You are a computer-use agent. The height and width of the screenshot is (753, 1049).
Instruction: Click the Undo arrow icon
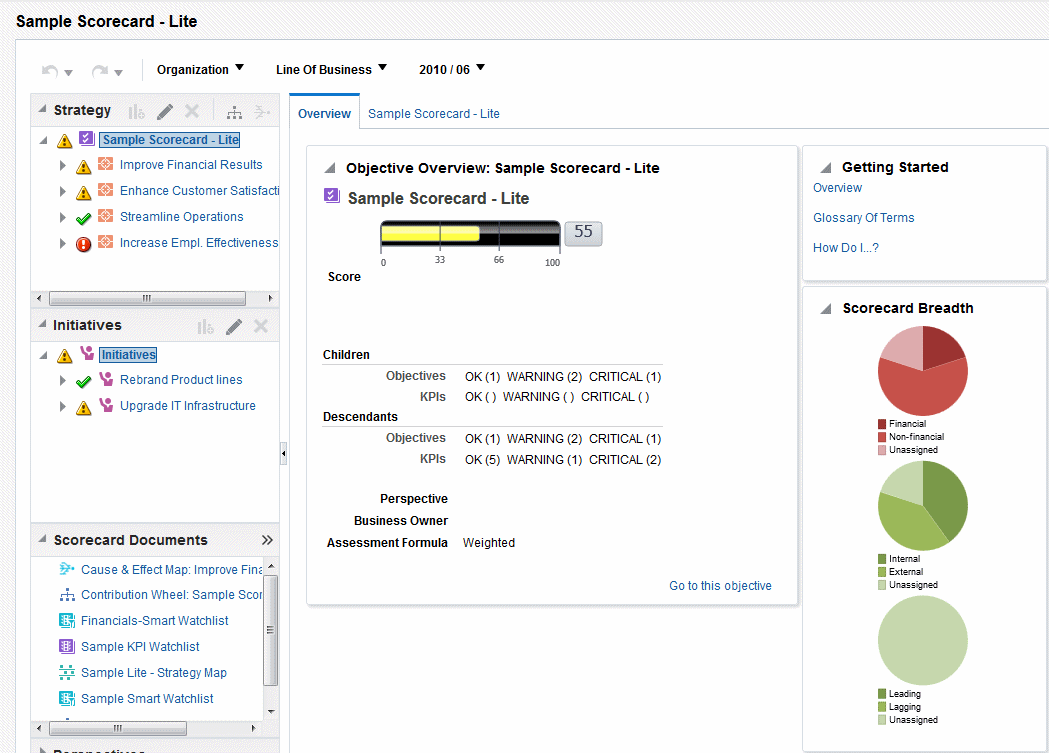(49, 70)
